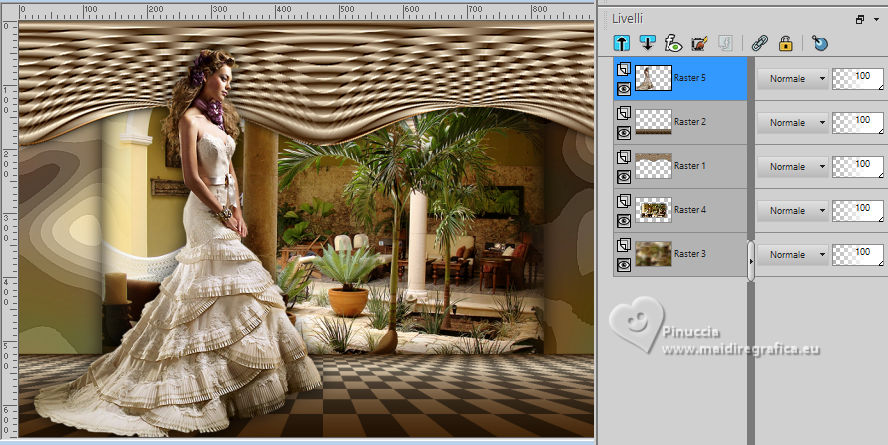Screen dimensions: 888x445
Task: Open blend mode dropdown for Raster 4
Action: coord(822,211)
